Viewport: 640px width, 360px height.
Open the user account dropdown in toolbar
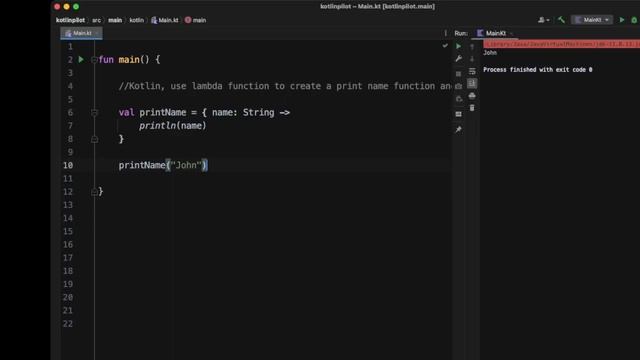[x=544, y=20]
